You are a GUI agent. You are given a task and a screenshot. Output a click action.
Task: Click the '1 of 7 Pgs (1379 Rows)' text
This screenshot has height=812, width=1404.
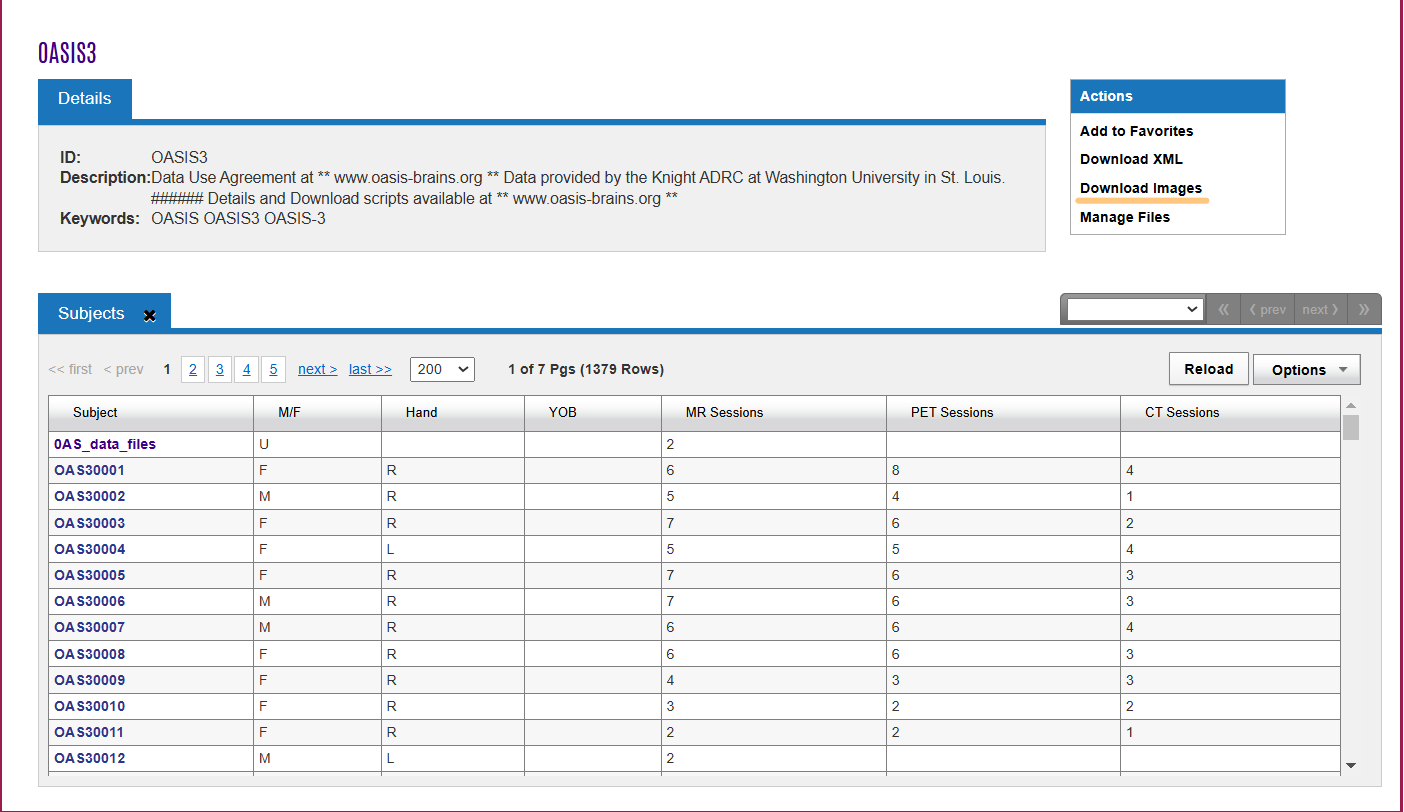[x=586, y=369]
